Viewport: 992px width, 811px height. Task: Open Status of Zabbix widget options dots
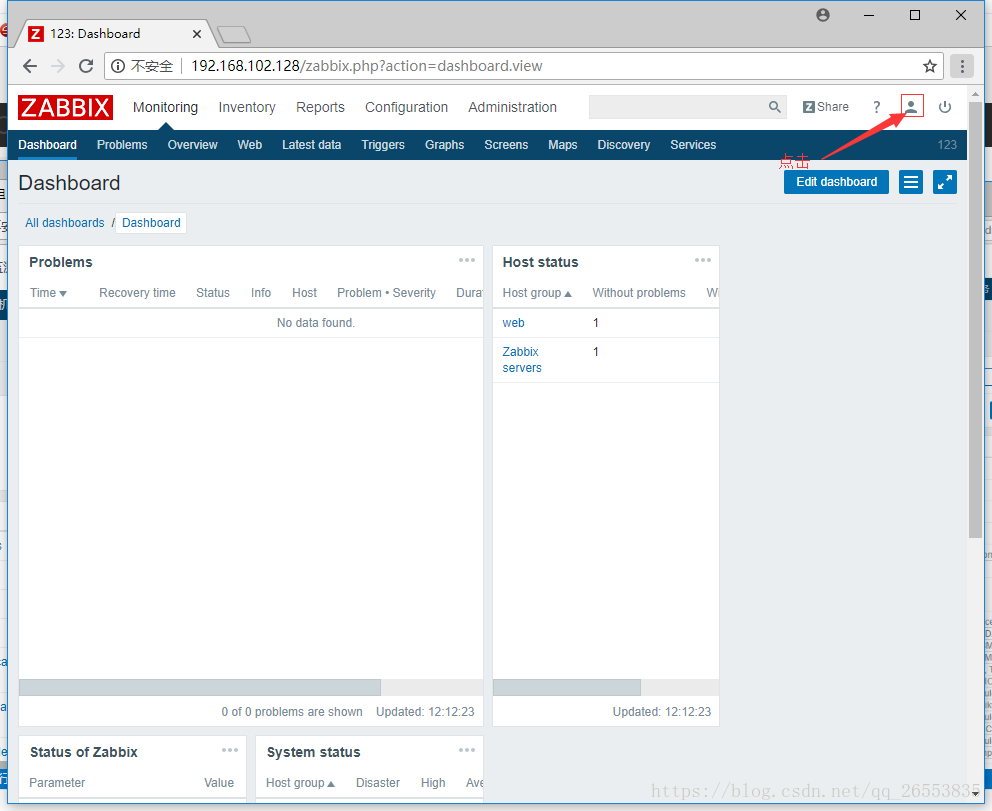pos(230,750)
